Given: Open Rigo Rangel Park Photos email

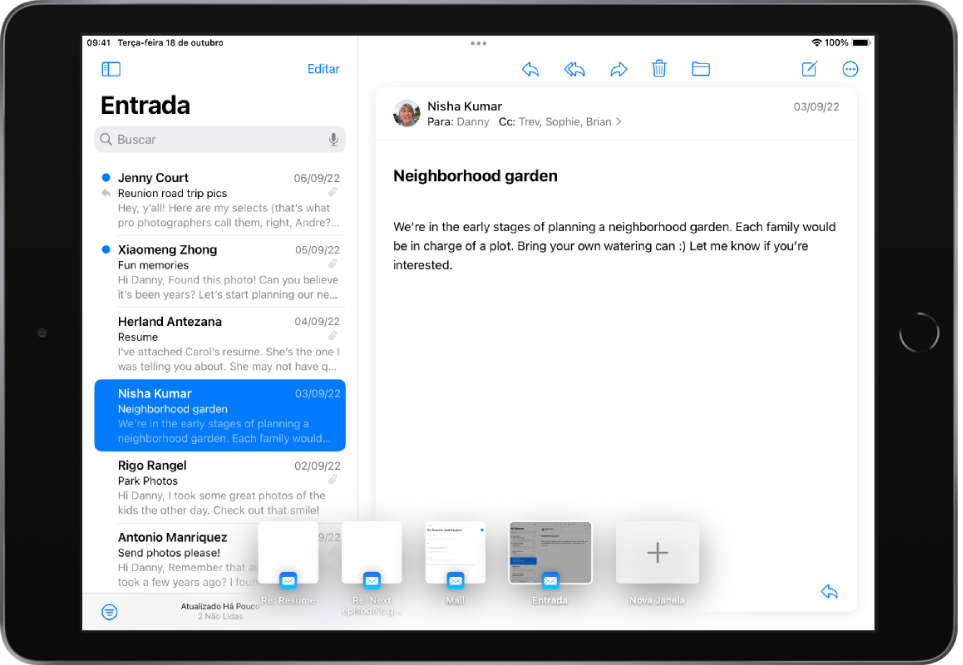Looking at the screenshot, I should pyautogui.click(x=220, y=487).
